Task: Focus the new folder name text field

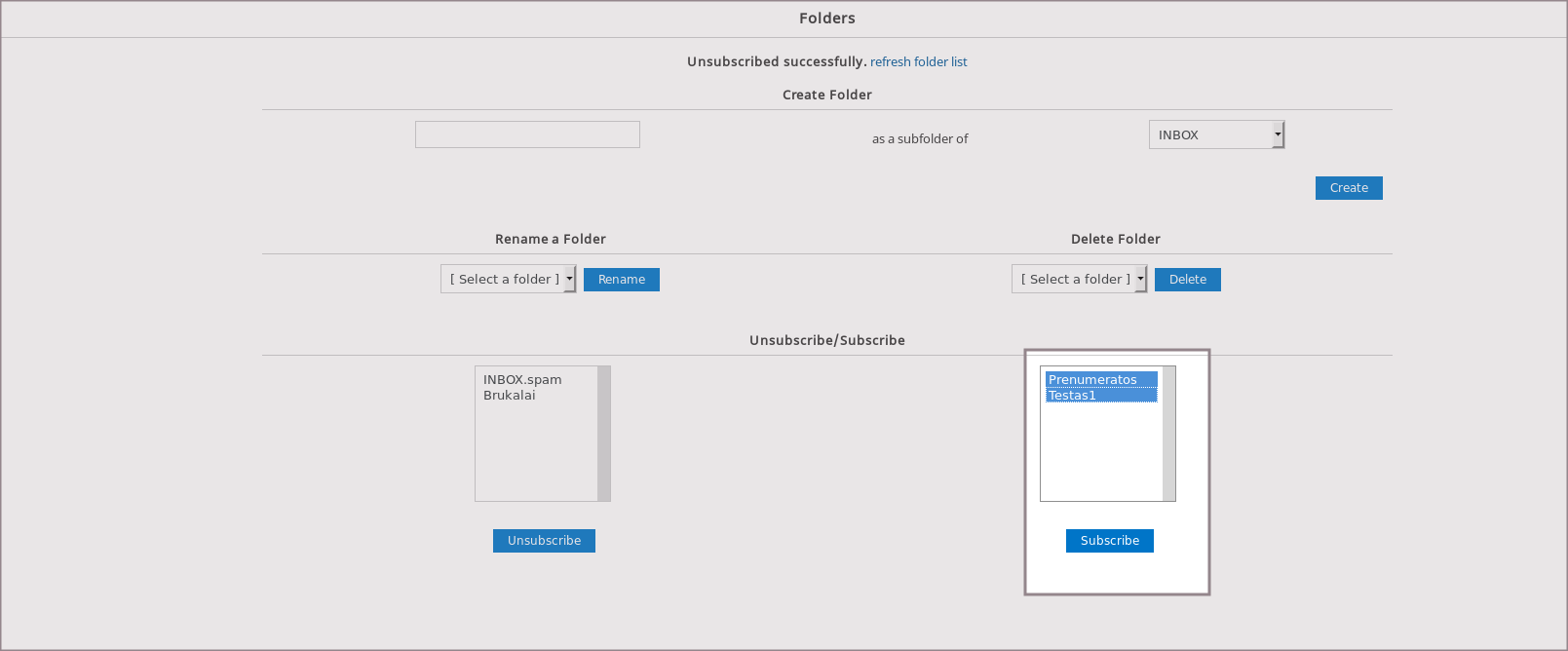Action: point(527,134)
